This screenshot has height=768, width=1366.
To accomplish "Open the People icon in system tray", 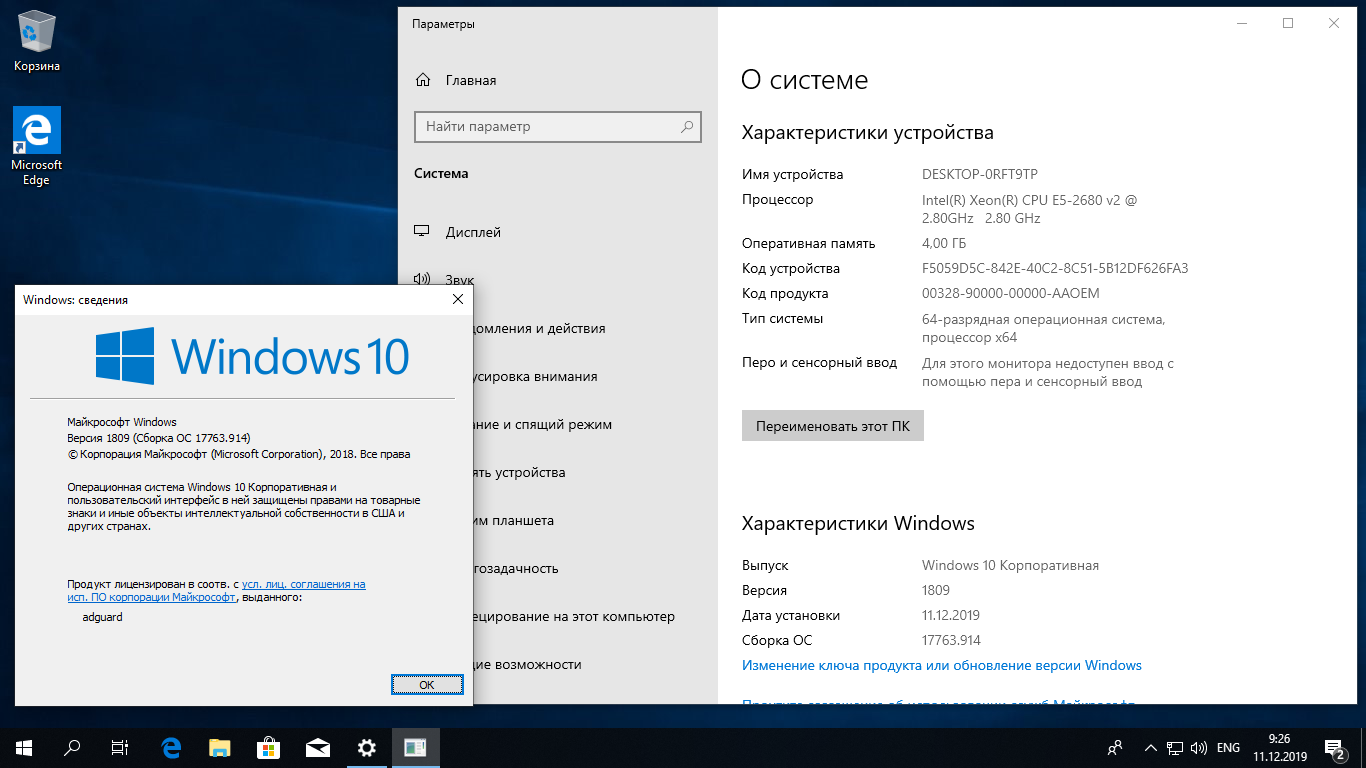I will click(x=1115, y=747).
